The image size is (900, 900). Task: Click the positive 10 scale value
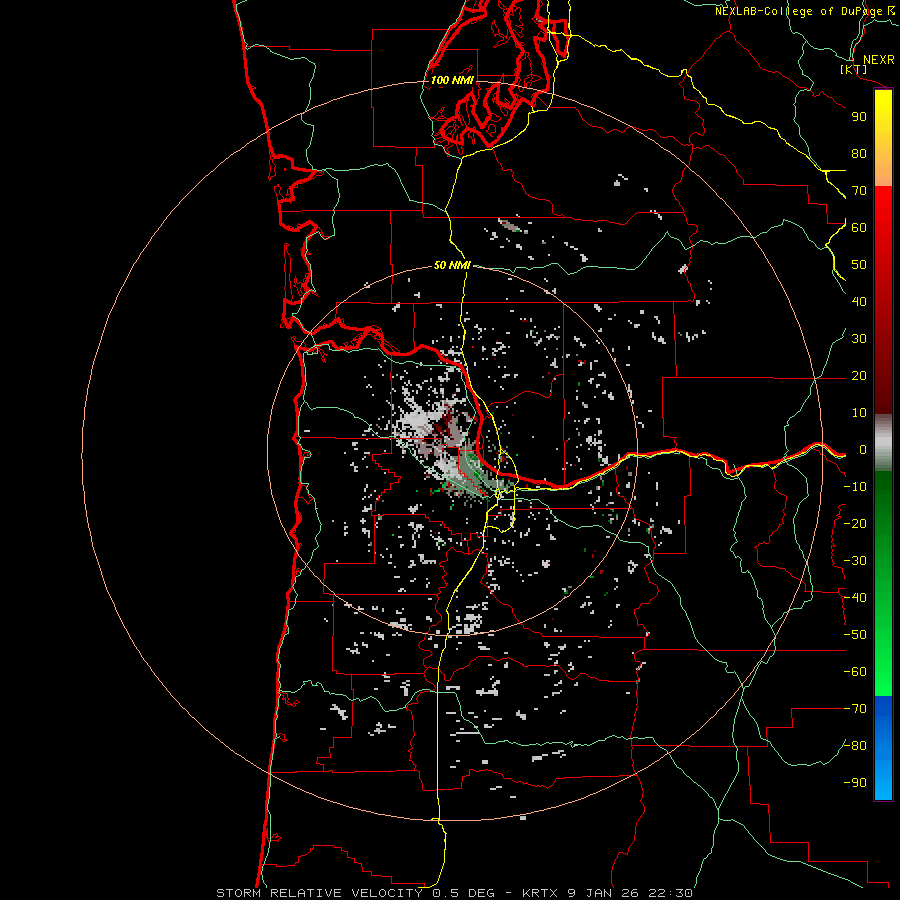(859, 413)
